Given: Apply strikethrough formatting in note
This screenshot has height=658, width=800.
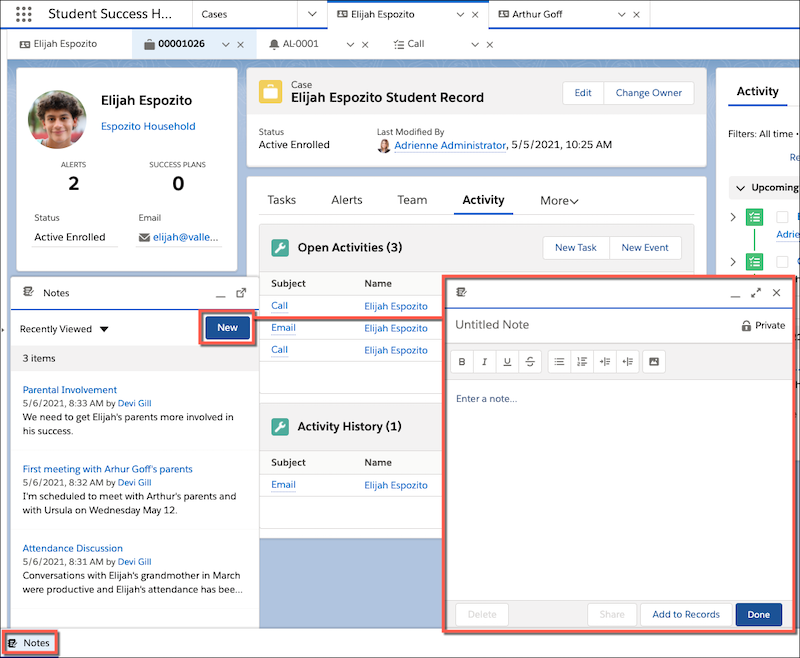Looking at the screenshot, I should [x=530, y=362].
